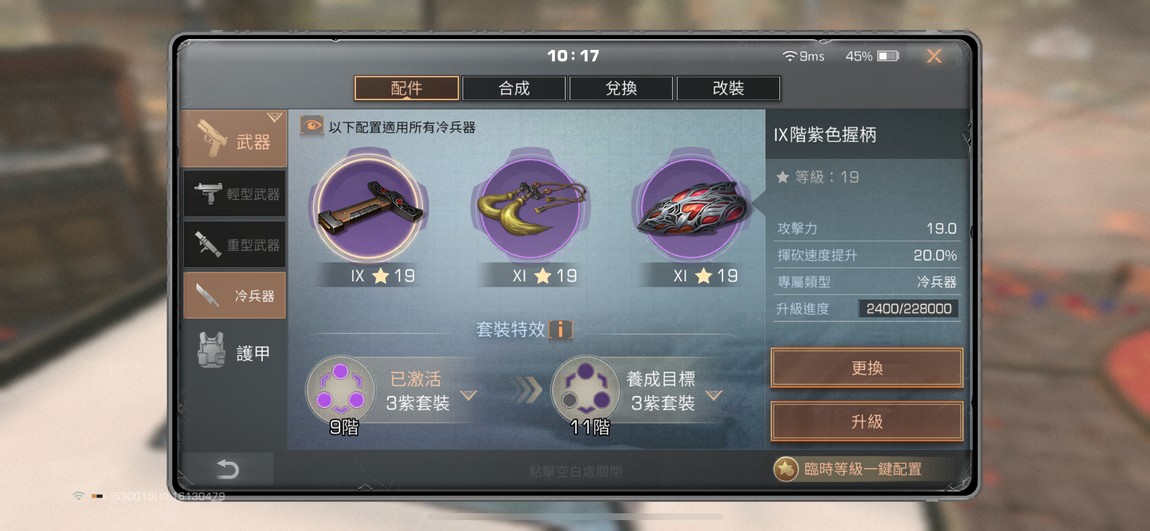Open the 護甲 armor category
The height and width of the screenshot is (531, 1150).
[x=235, y=352]
